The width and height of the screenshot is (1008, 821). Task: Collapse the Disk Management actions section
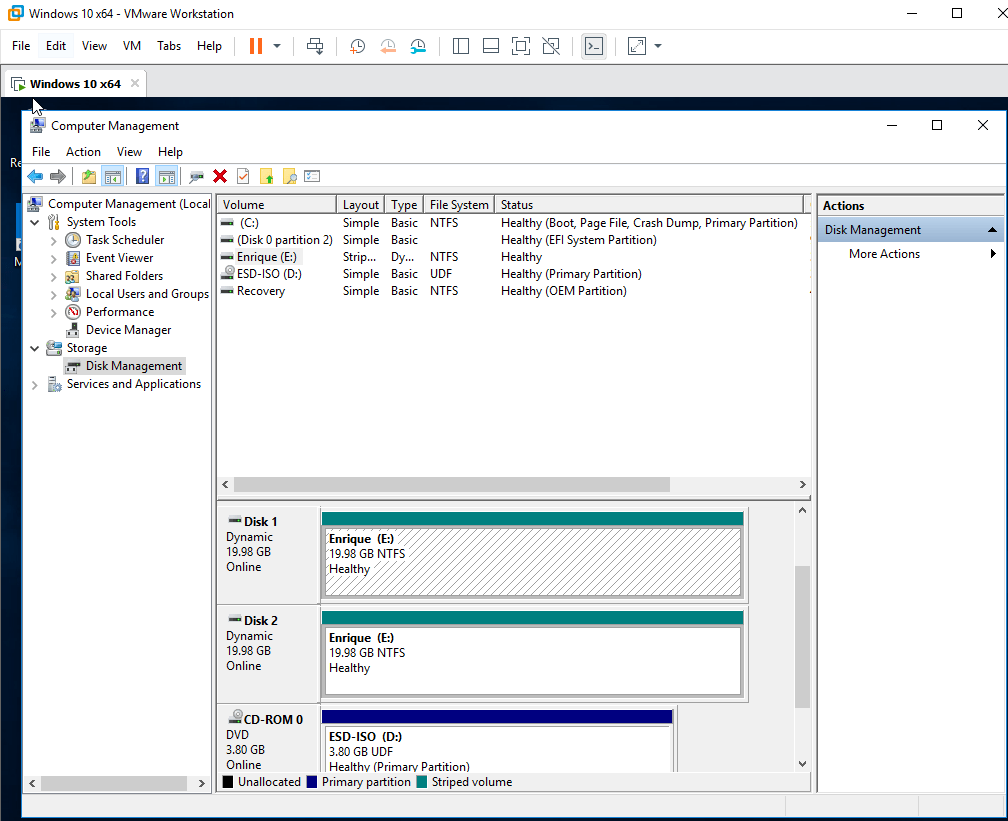(x=992, y=230)
